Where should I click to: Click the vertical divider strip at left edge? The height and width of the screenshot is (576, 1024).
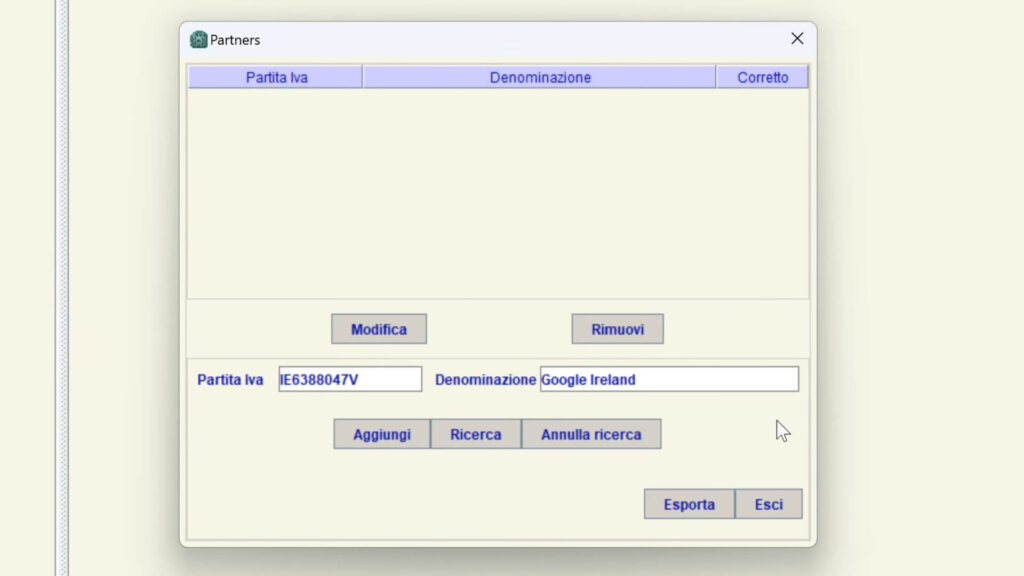pyautogui.click(x=62, y=288)
